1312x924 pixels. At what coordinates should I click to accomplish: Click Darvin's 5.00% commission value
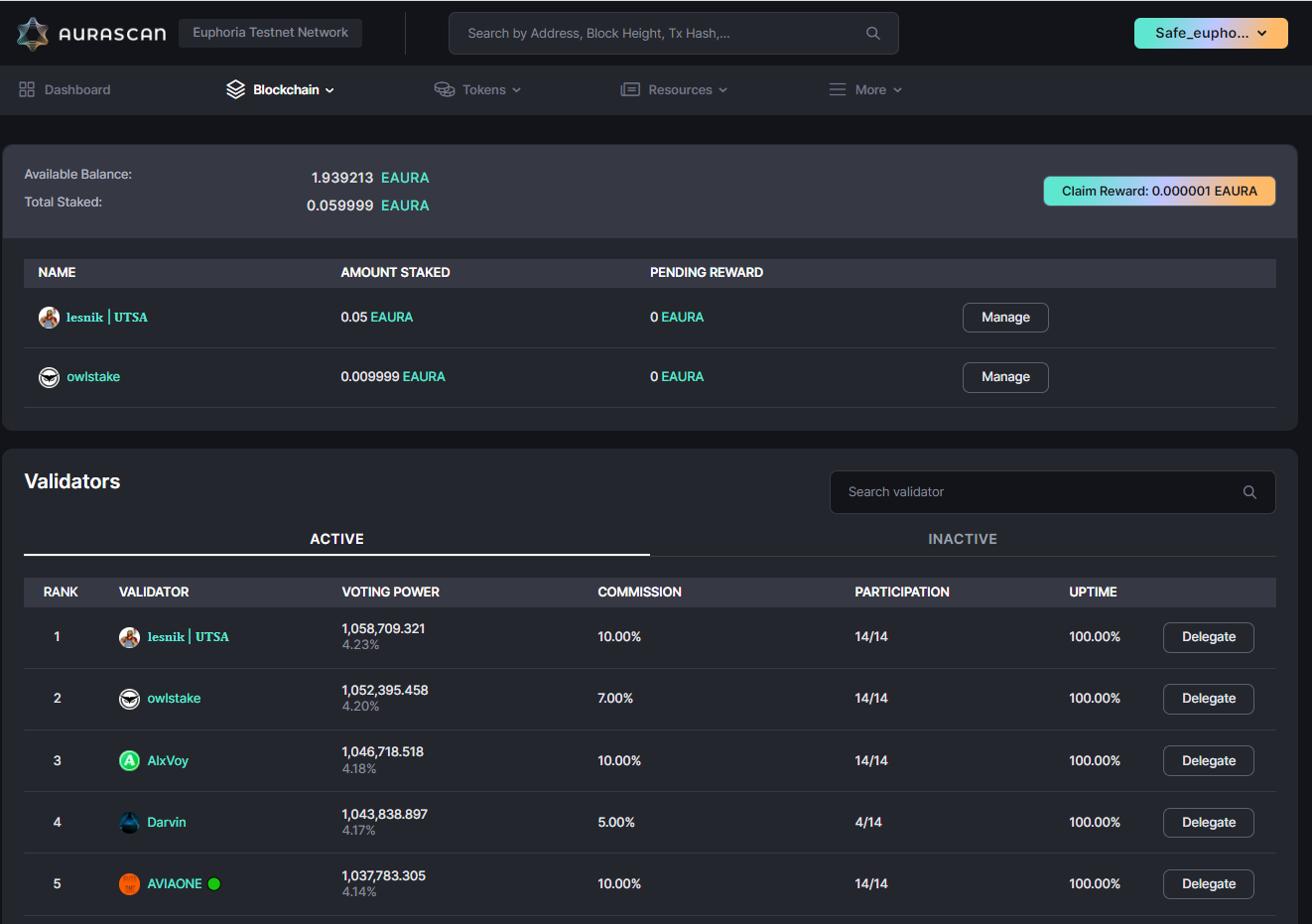pos(616,823)
